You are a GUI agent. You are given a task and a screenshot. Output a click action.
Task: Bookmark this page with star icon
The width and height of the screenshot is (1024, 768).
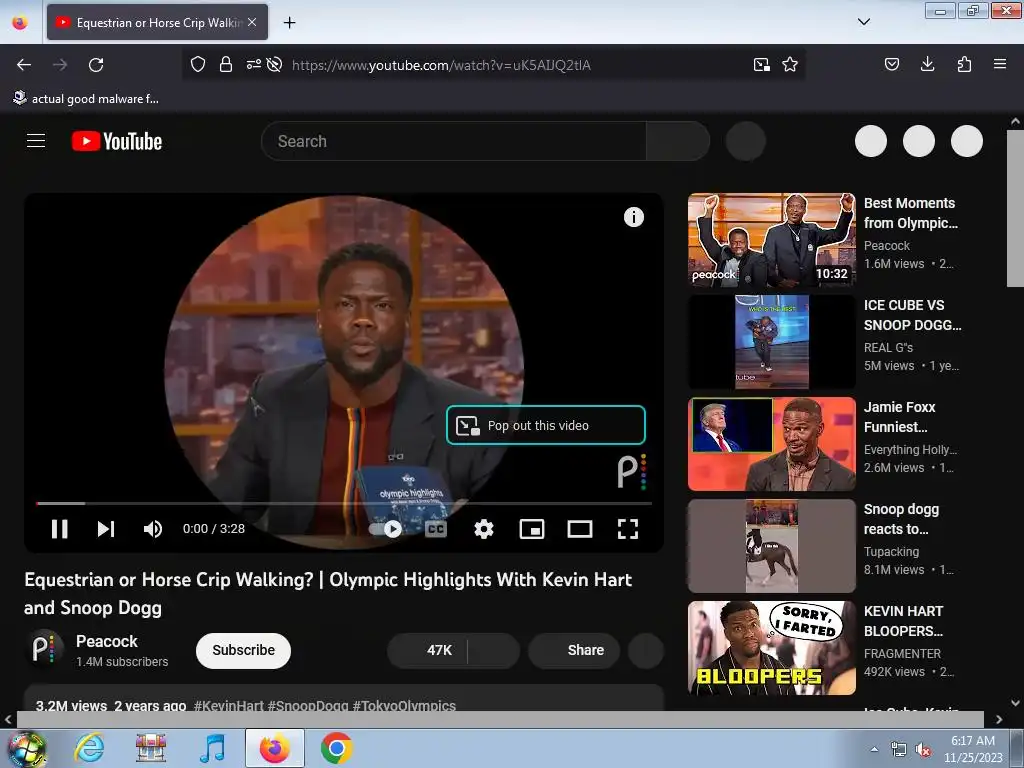point(790,64)
